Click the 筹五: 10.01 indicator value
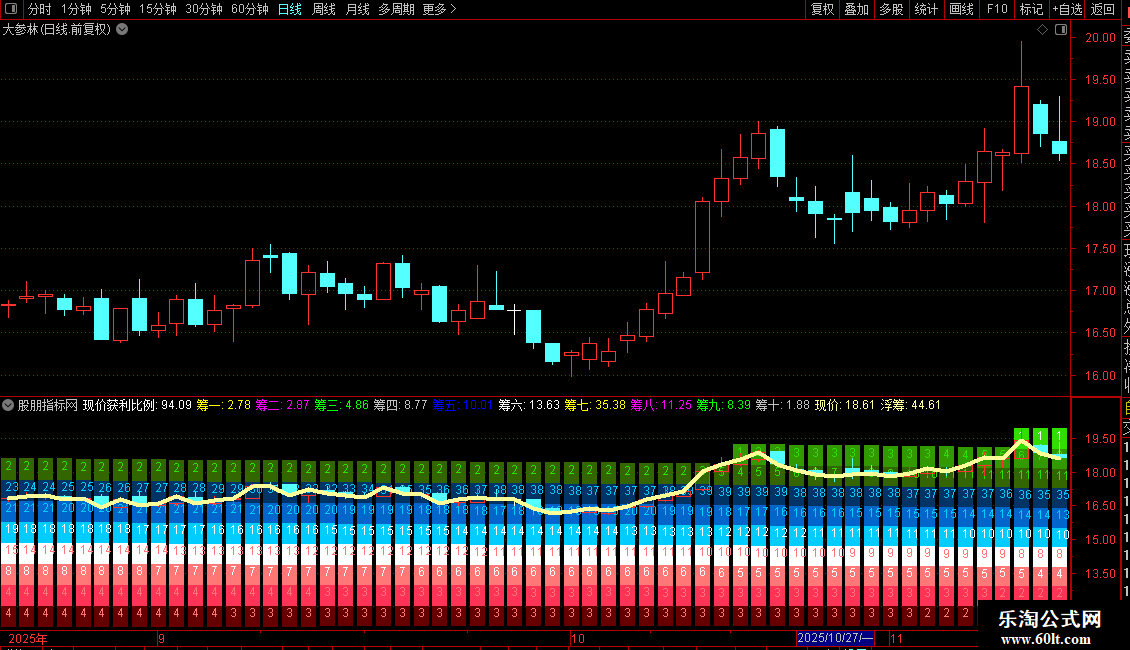The width and height of the screenshot is (1130, 650). click(462, 405)
